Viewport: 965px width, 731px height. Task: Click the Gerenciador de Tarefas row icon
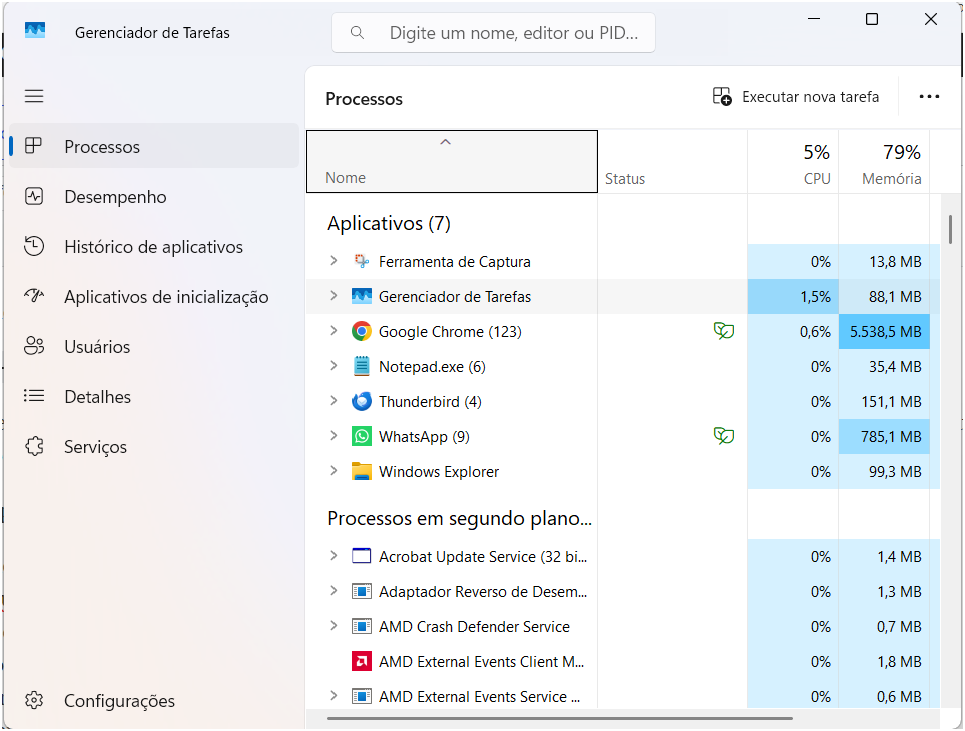pyautogui.click(x=362, y=296)
